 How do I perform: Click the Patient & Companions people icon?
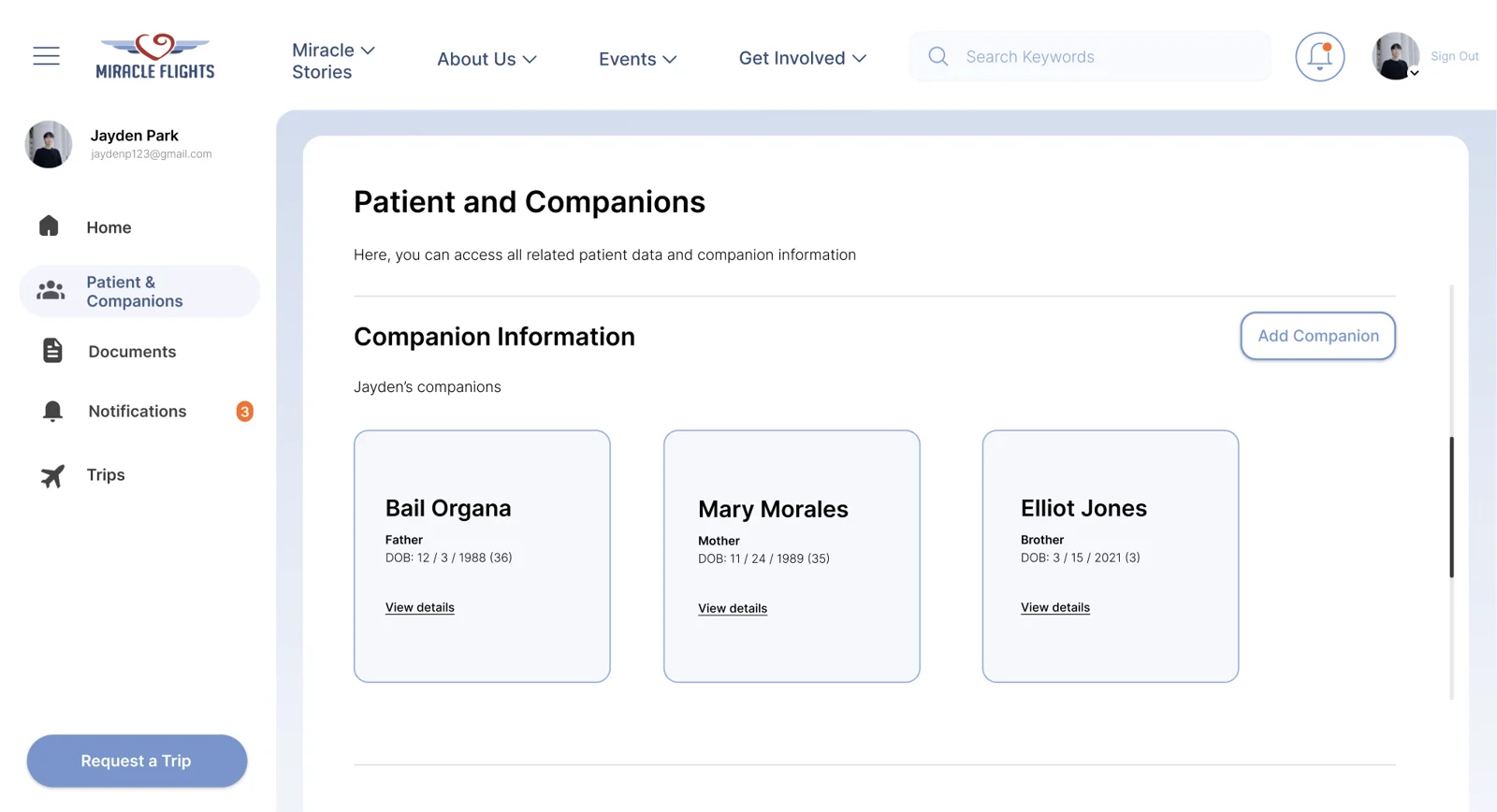(x=51, y=291)
